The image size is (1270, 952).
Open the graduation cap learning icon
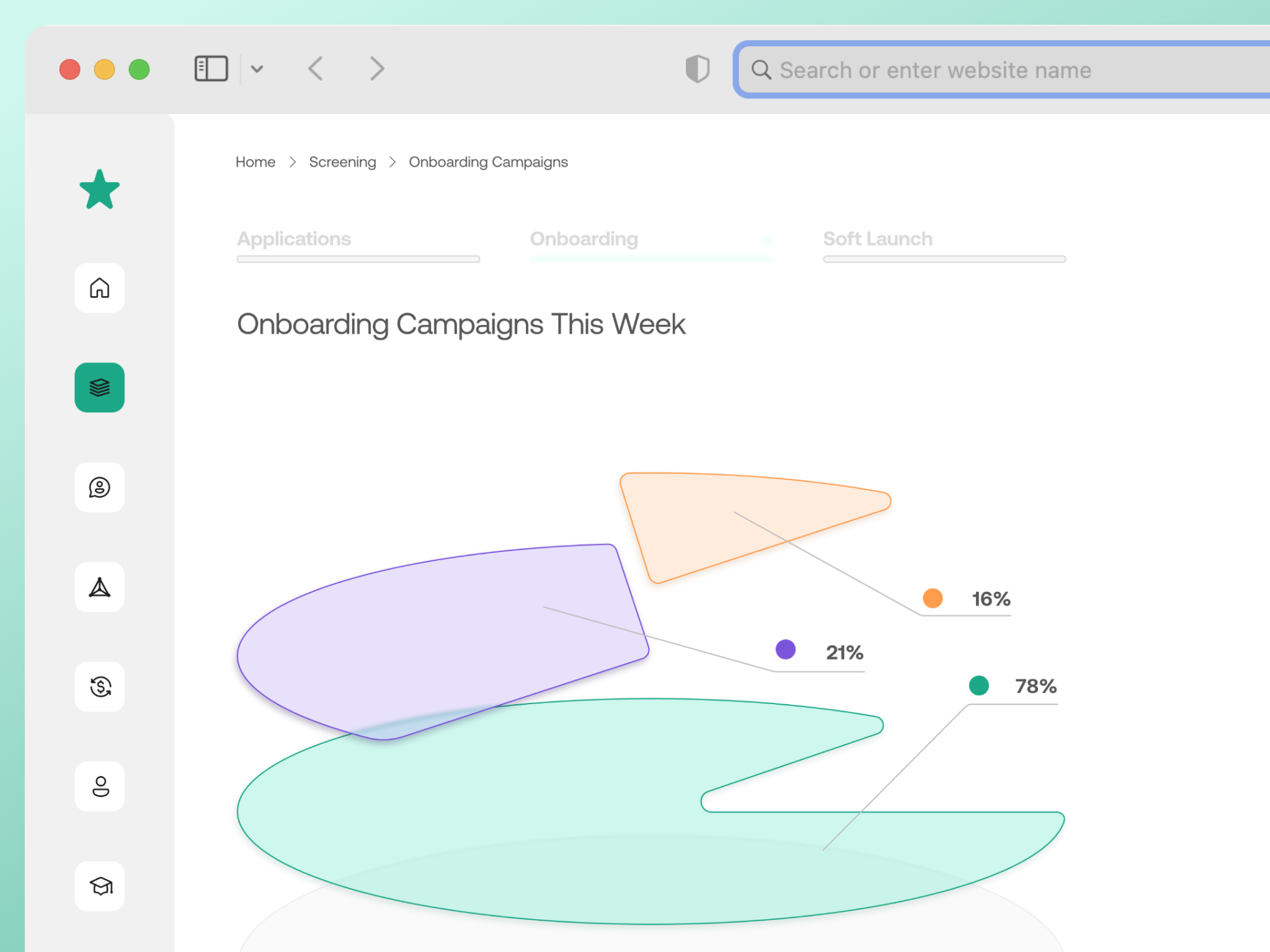coord(99,886)
